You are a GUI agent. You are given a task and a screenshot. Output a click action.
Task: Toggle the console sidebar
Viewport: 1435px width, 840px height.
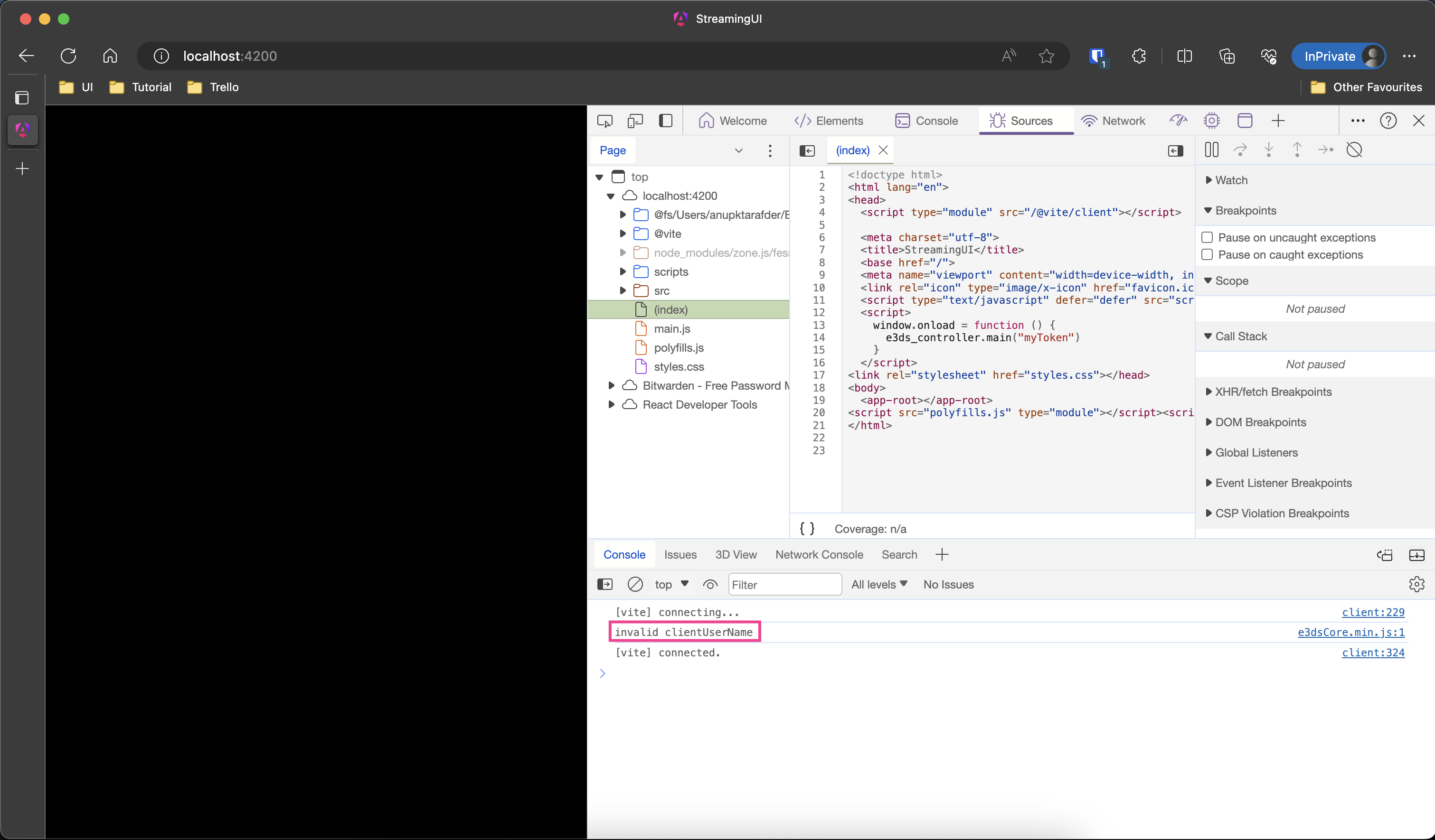click(x=605, y=585)
